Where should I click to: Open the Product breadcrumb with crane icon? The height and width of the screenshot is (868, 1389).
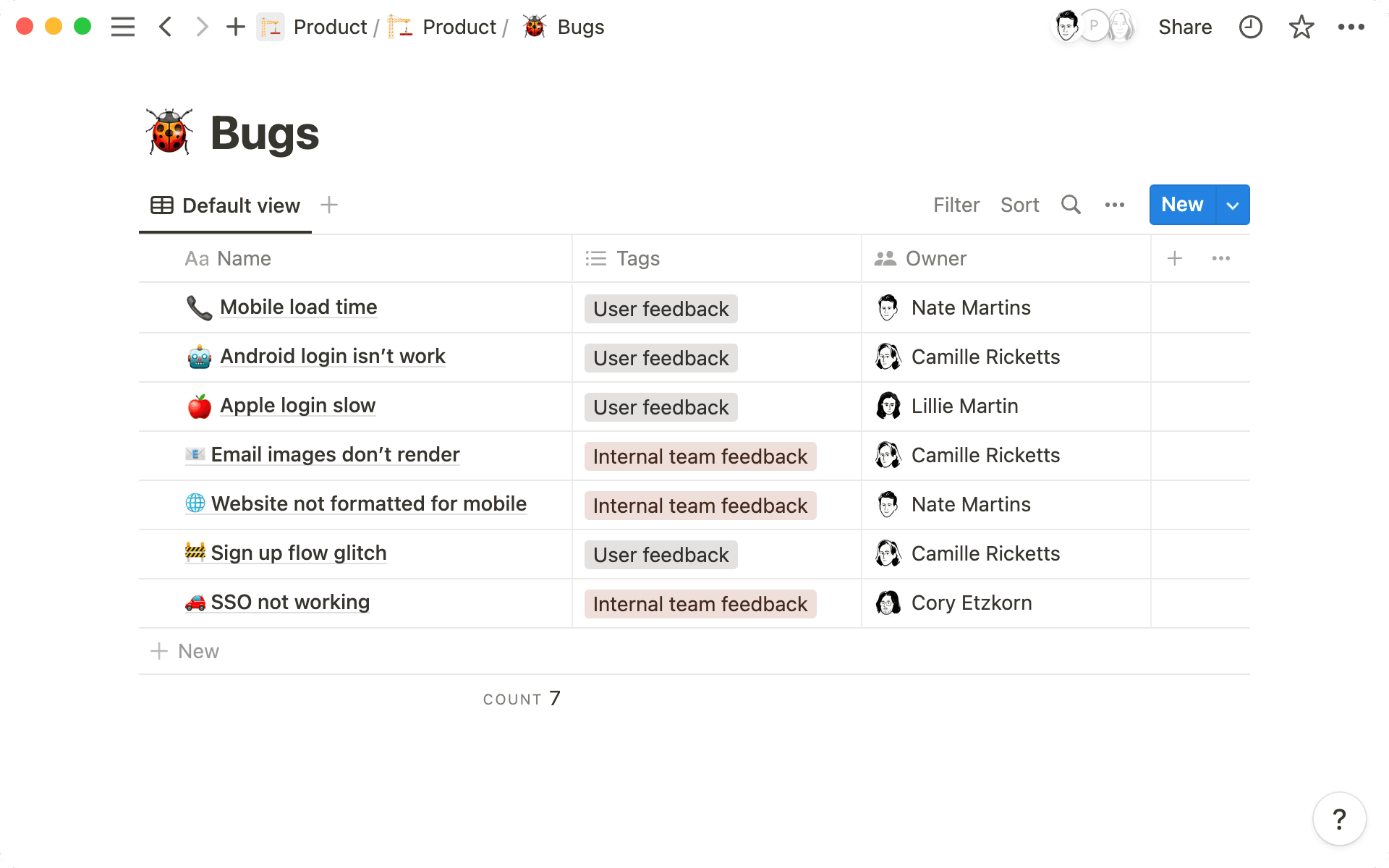pos(444,27)
